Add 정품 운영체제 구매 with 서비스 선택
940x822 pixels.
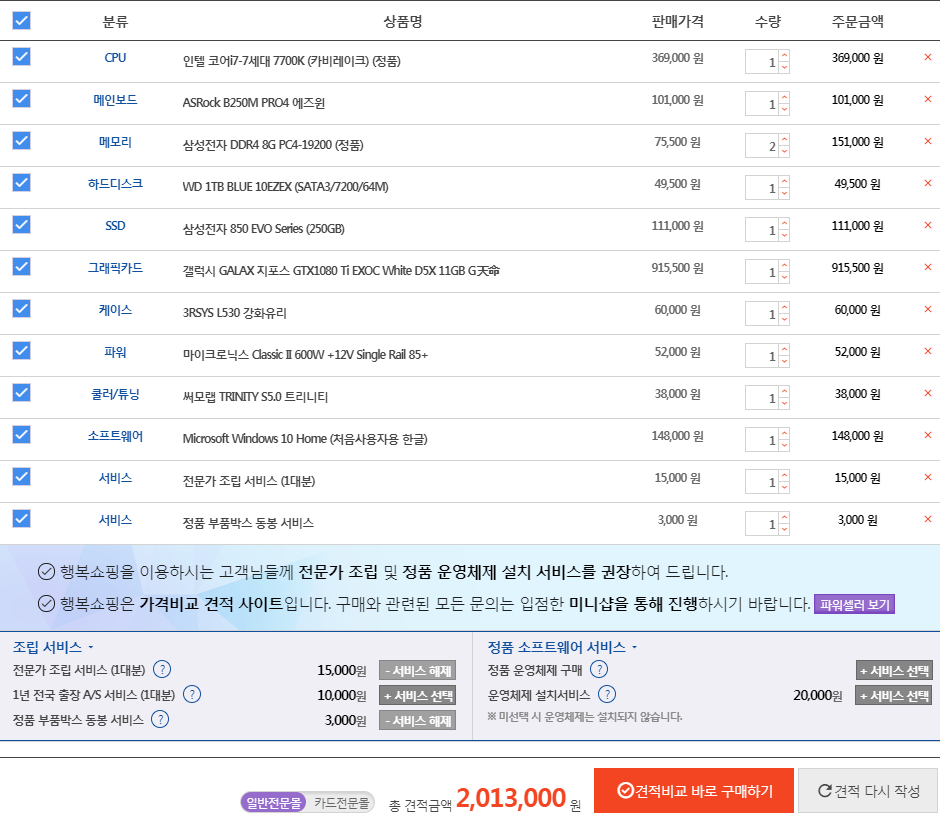(894, 670)
